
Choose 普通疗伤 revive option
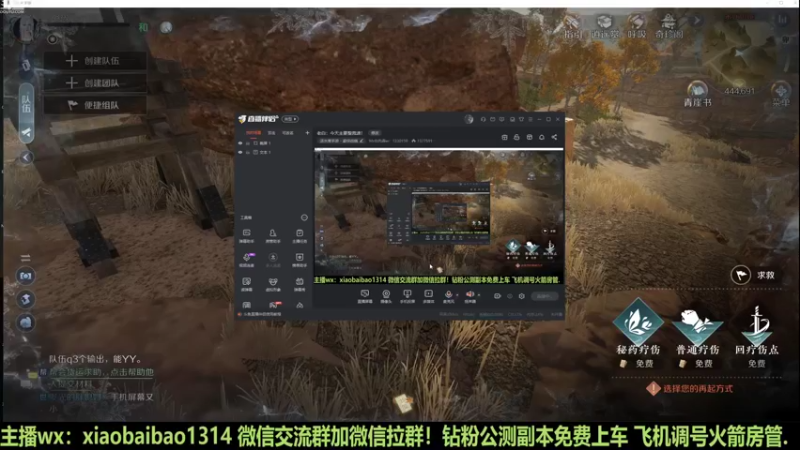point(697,337)
